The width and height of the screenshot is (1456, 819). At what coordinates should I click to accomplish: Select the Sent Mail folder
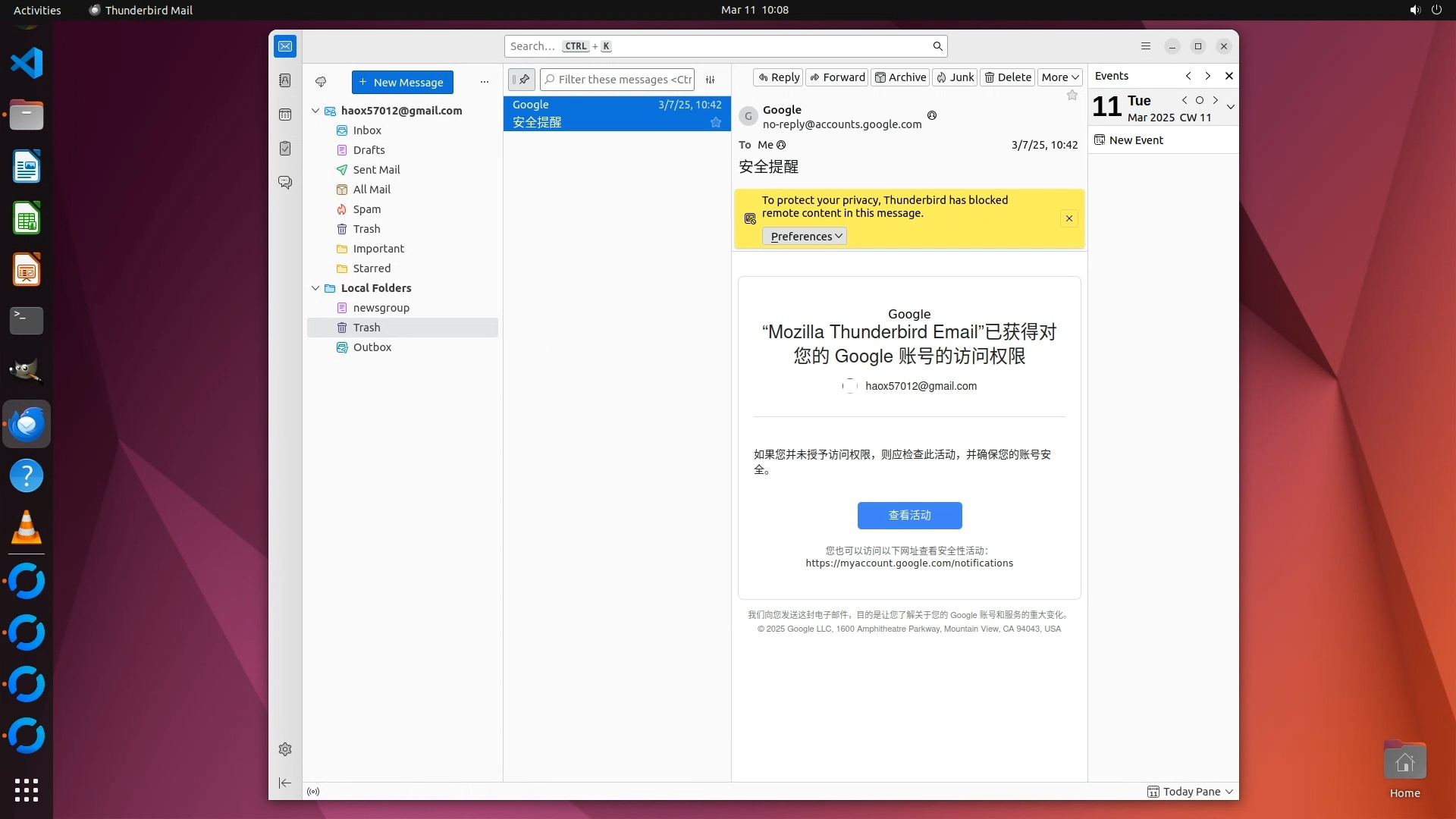coord(376,170)
